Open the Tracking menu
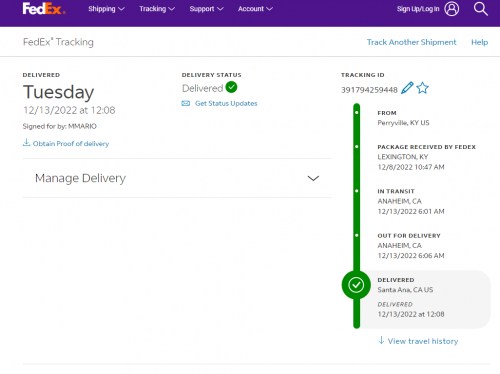 (x=157, y=9)
